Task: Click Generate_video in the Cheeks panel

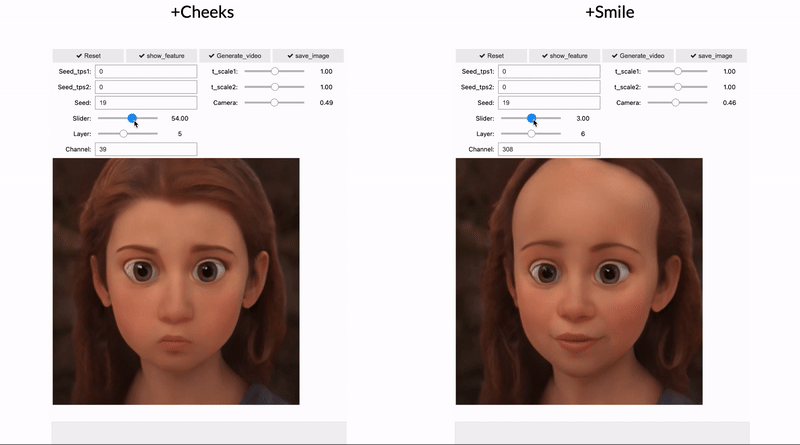Action: [235, 56]
